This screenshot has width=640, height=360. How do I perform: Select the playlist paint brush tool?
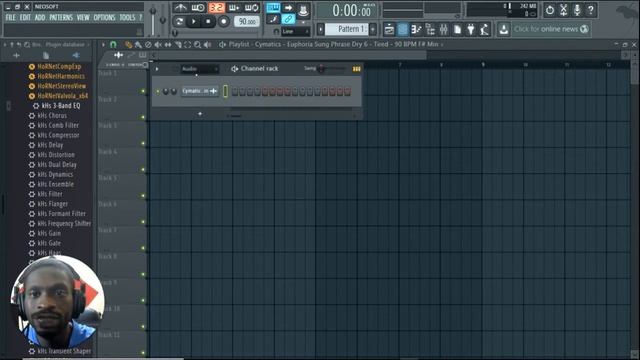coord(138,44)
